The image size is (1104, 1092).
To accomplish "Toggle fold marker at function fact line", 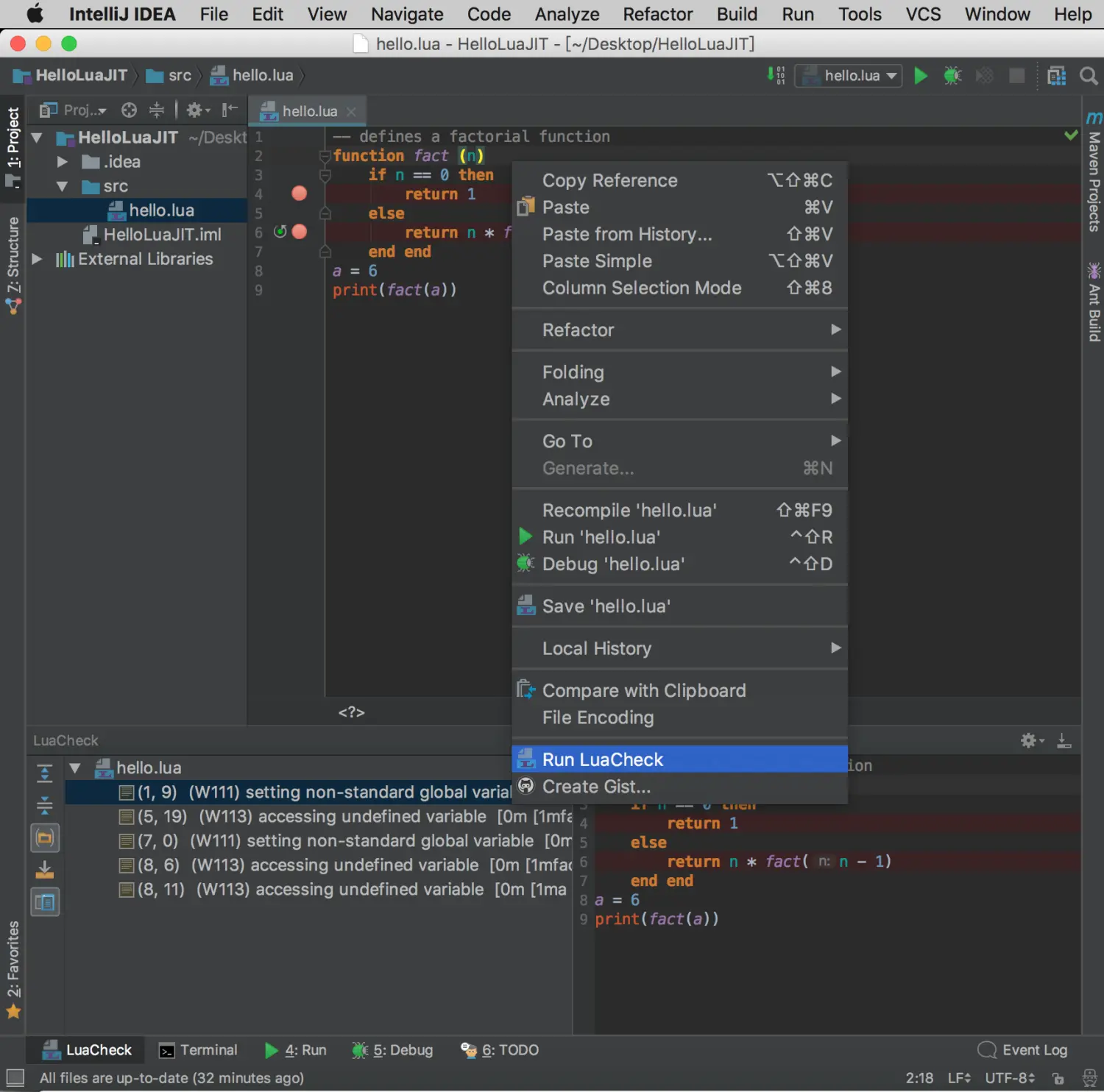I will pos(325,156).
